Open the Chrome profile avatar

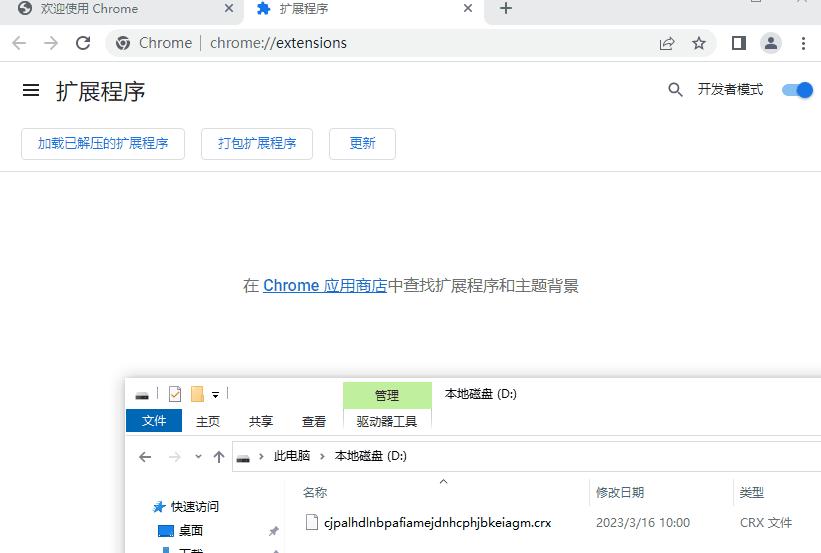tap(771, 43)
